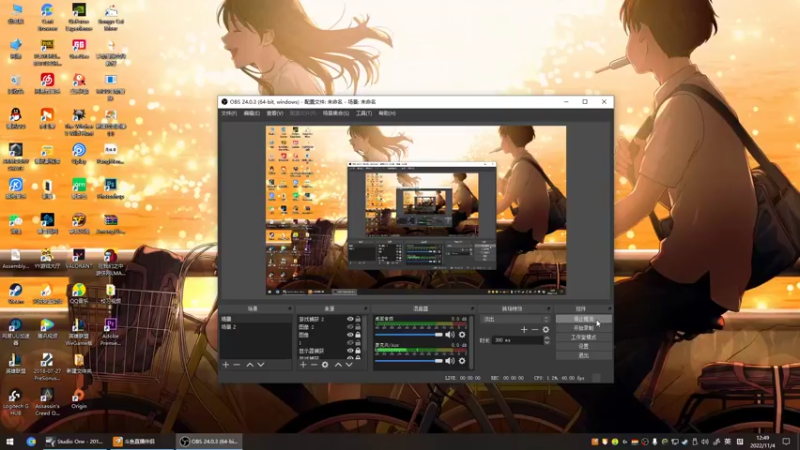Open QQ penguin desktop shortcut
The image size is (800, 450).
tap(16, 118)
